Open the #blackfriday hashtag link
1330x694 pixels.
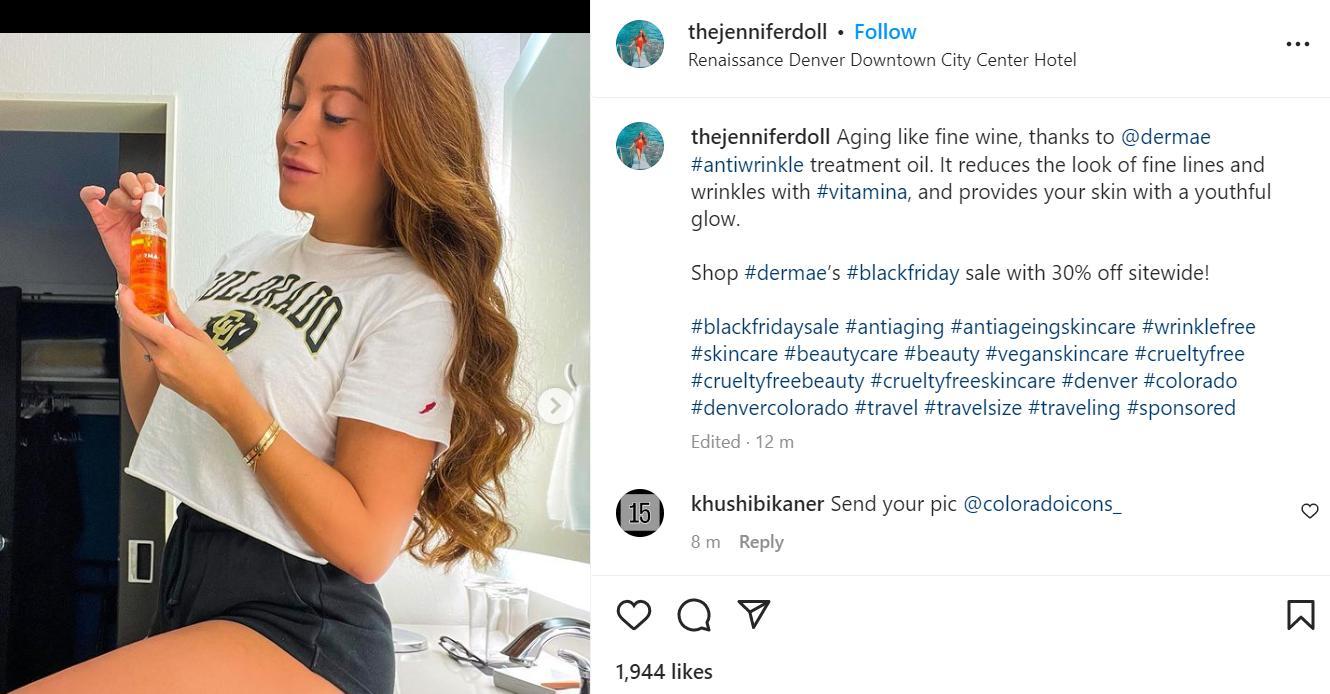click(902, 273)
